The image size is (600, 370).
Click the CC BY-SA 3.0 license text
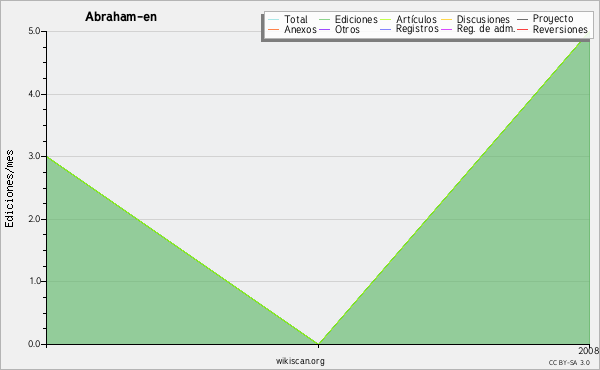[x=569, y=362]
